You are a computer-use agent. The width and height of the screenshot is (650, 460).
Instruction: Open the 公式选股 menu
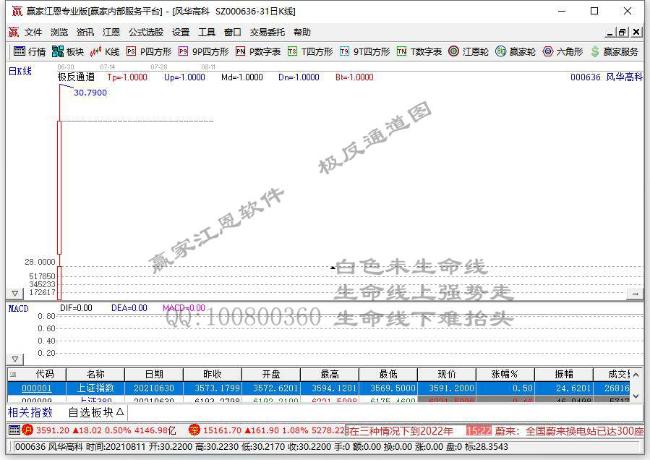(x=146, y=32)
